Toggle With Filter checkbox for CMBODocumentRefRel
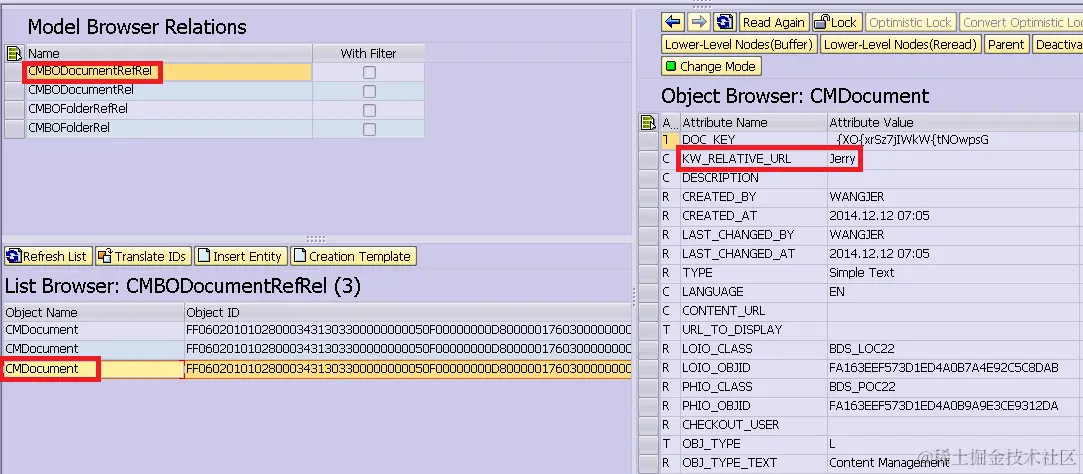Screen dimensions: 1083x474 click(x=370, y=73)
